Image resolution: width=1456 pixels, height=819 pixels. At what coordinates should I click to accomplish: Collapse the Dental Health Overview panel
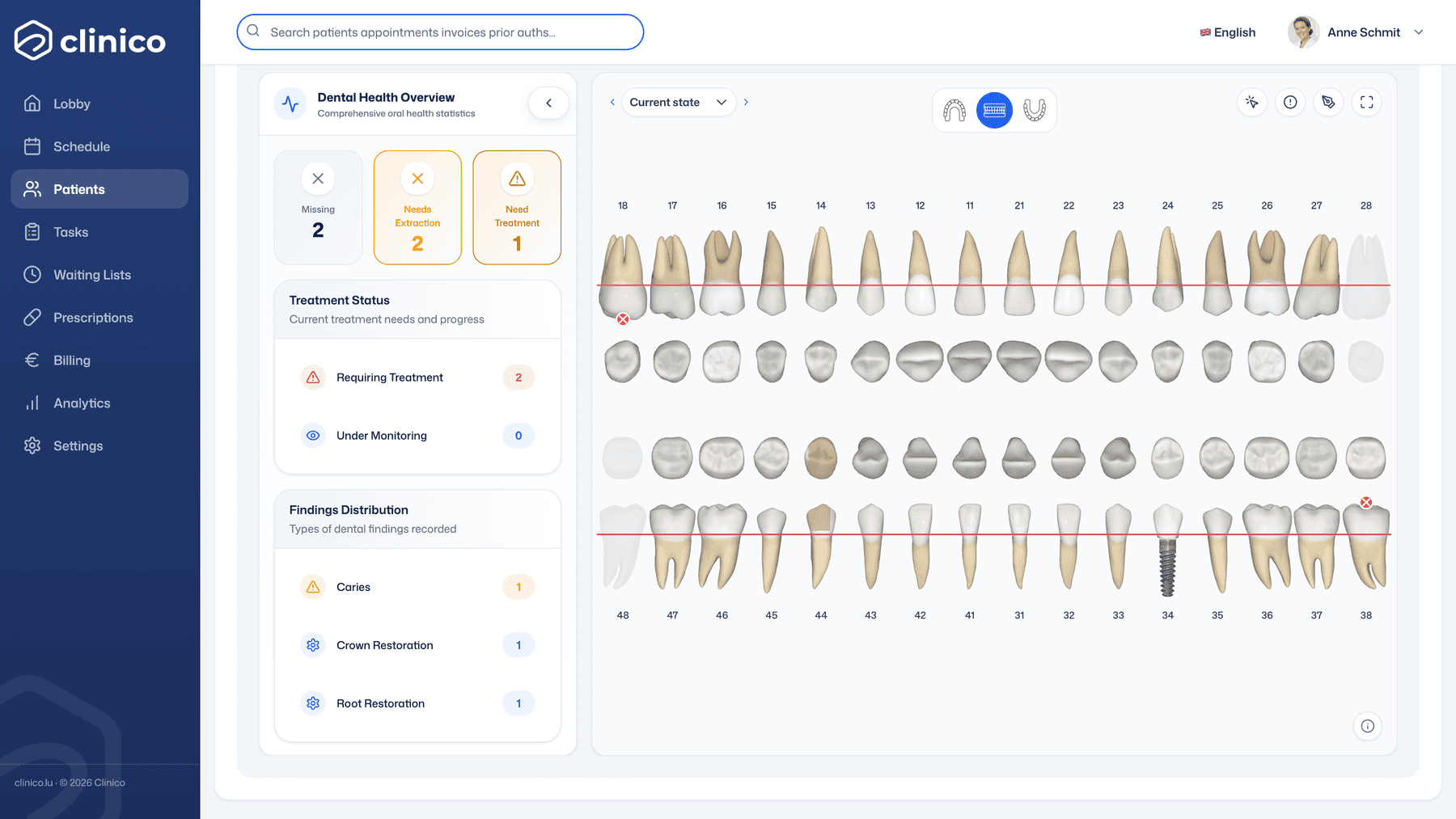[548, 103]
